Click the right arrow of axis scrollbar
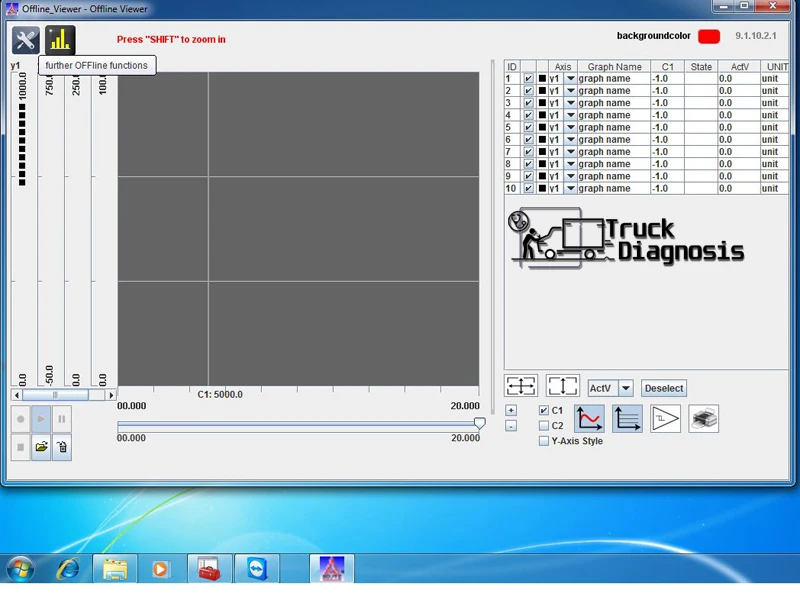 pos(111,395)
